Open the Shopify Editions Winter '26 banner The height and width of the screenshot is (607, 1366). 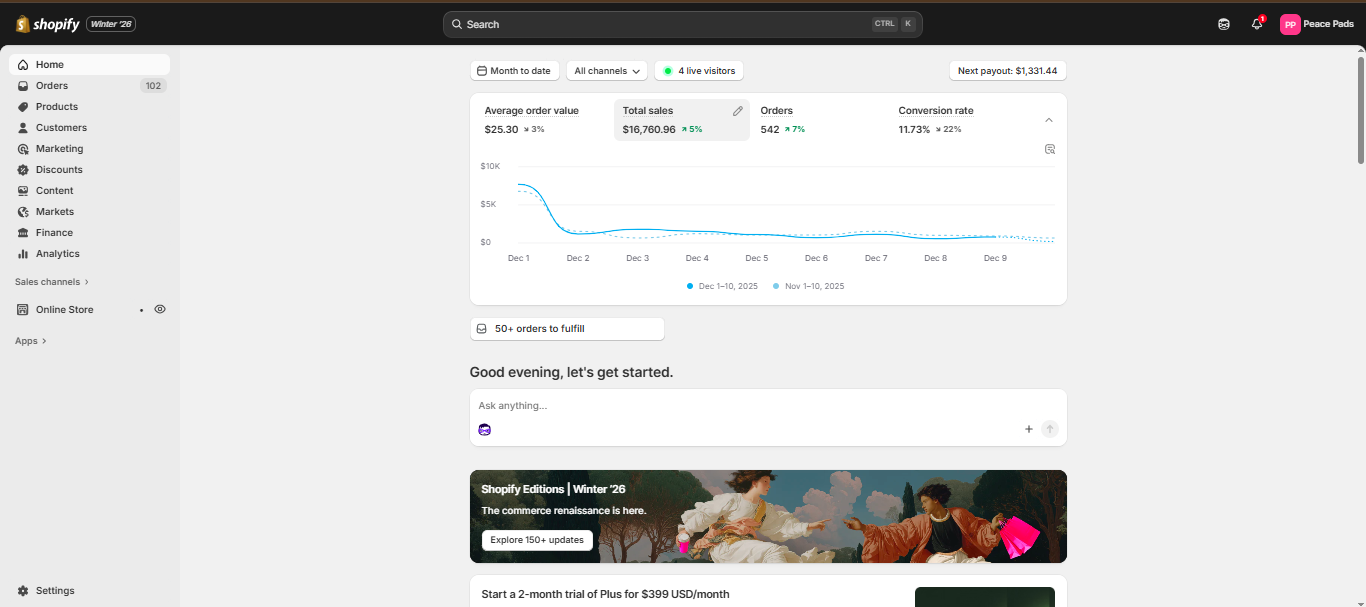tap(768, 516)
